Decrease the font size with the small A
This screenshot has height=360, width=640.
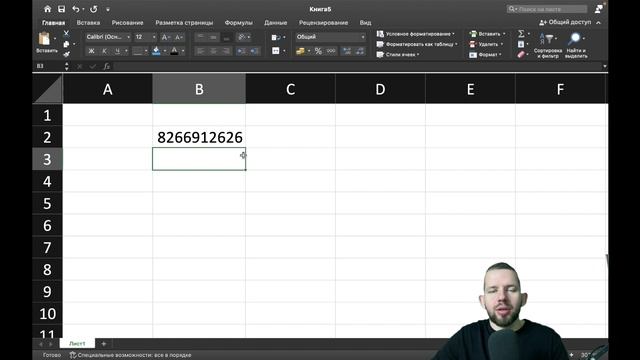coord(178,38)
